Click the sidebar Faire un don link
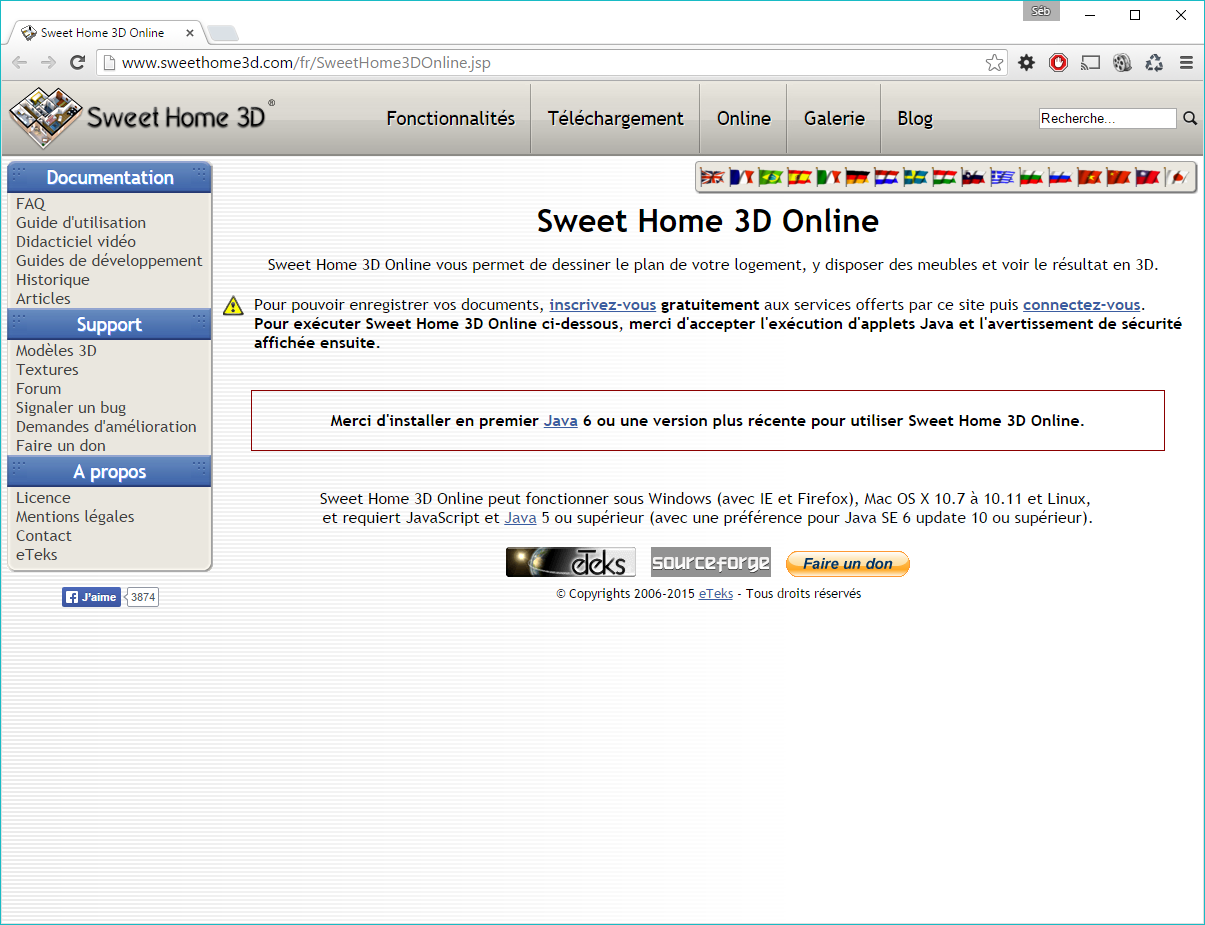The height and width of the screenshot is (925, 1205). pyautogui.click(x=61, y=446)
